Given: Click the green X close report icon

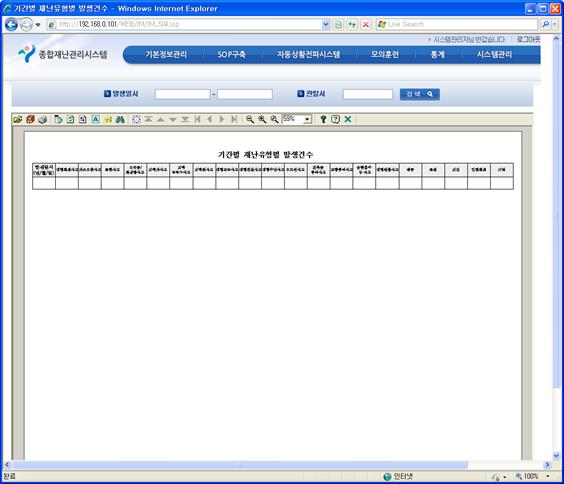Looking at the screenshot, I should pyautogui.click(x=347, y=119).
